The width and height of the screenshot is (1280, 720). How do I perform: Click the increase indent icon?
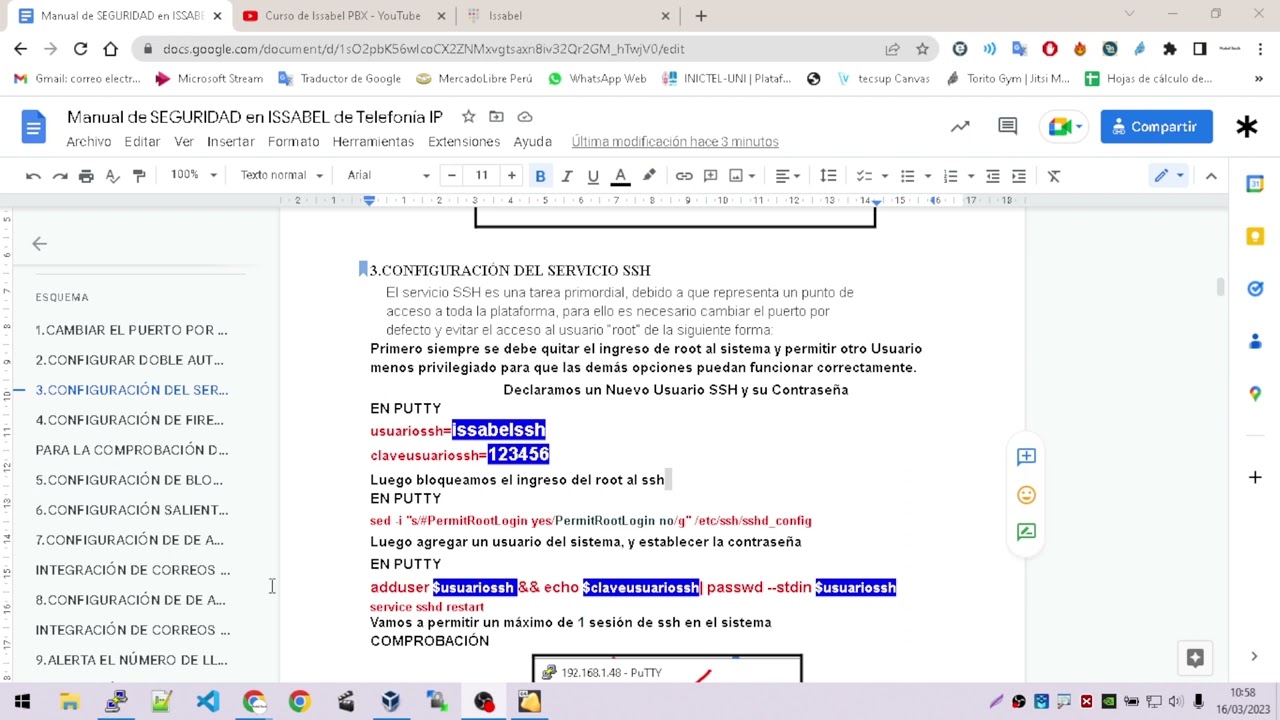click(1019, 176)
